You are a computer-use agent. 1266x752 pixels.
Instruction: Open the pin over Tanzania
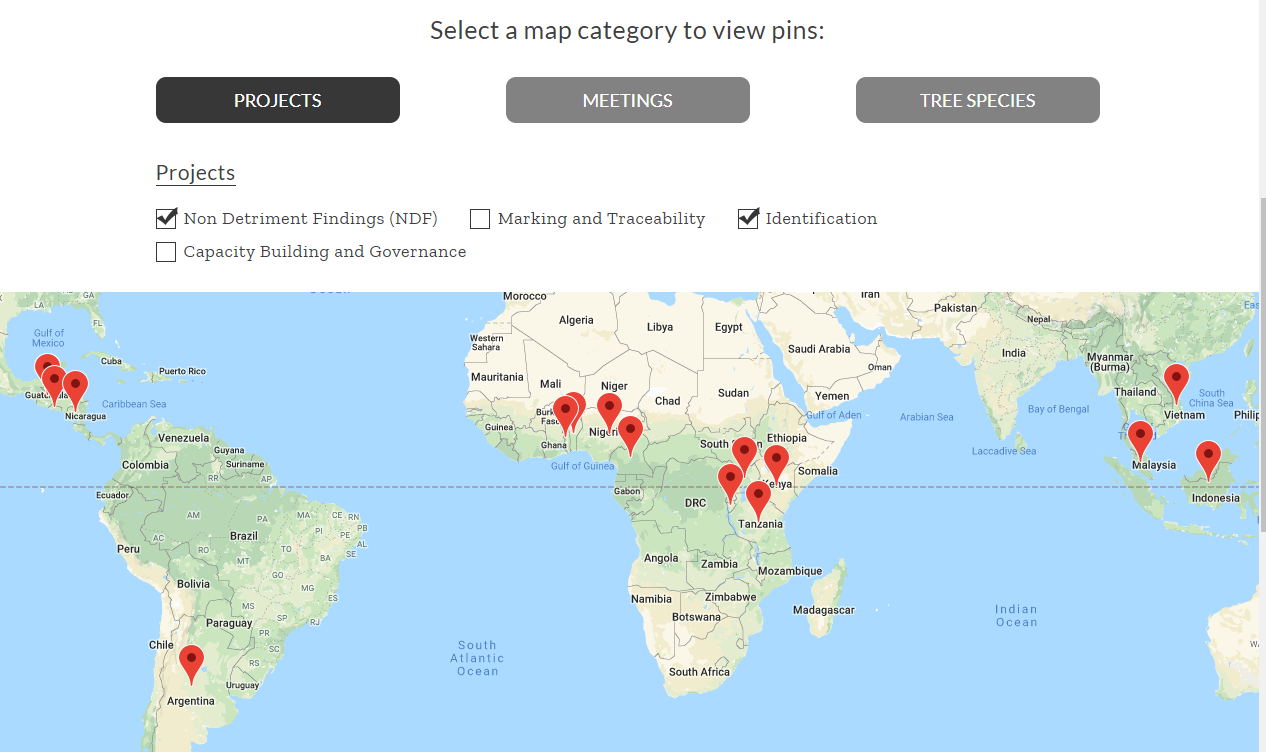pos(758,498)
